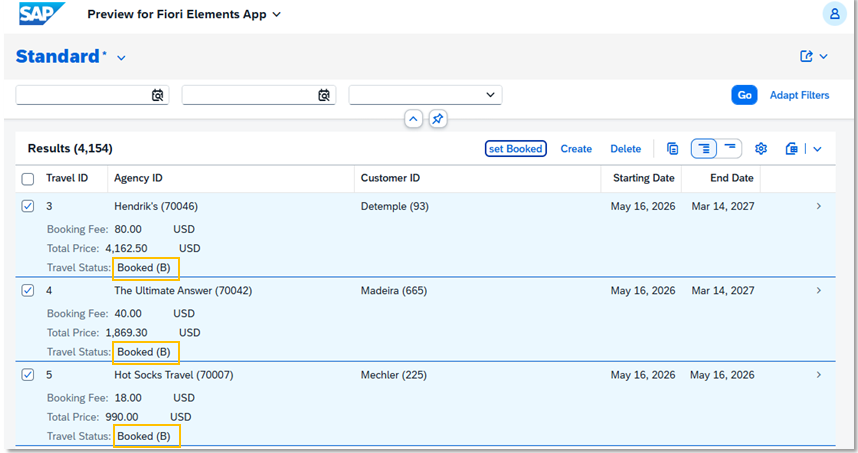Image resolution: width=858 pixels, height=453 pixels.
Task: Navigate into Travel 3 row arrow
Action: click(819, 206)
